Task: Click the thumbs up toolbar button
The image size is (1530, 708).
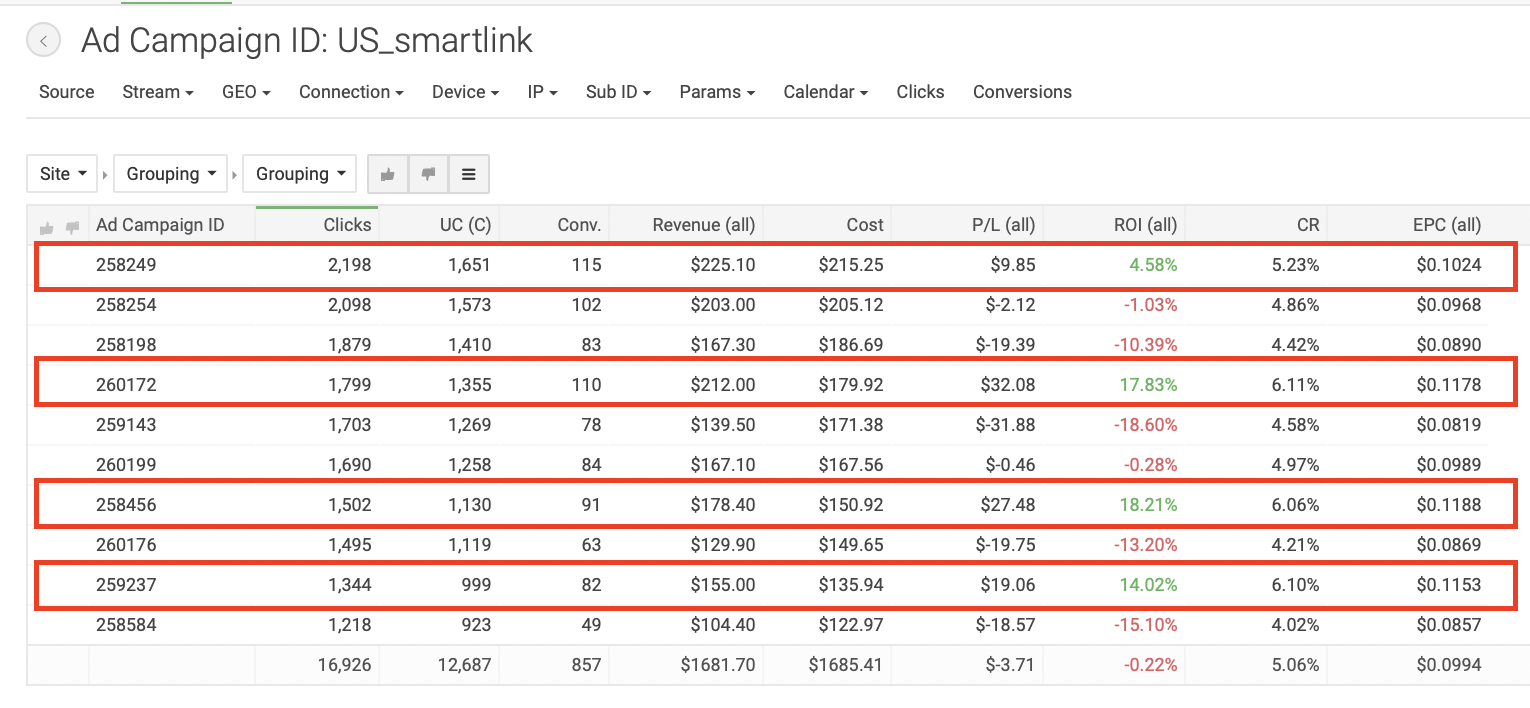Action: point(388,174)
